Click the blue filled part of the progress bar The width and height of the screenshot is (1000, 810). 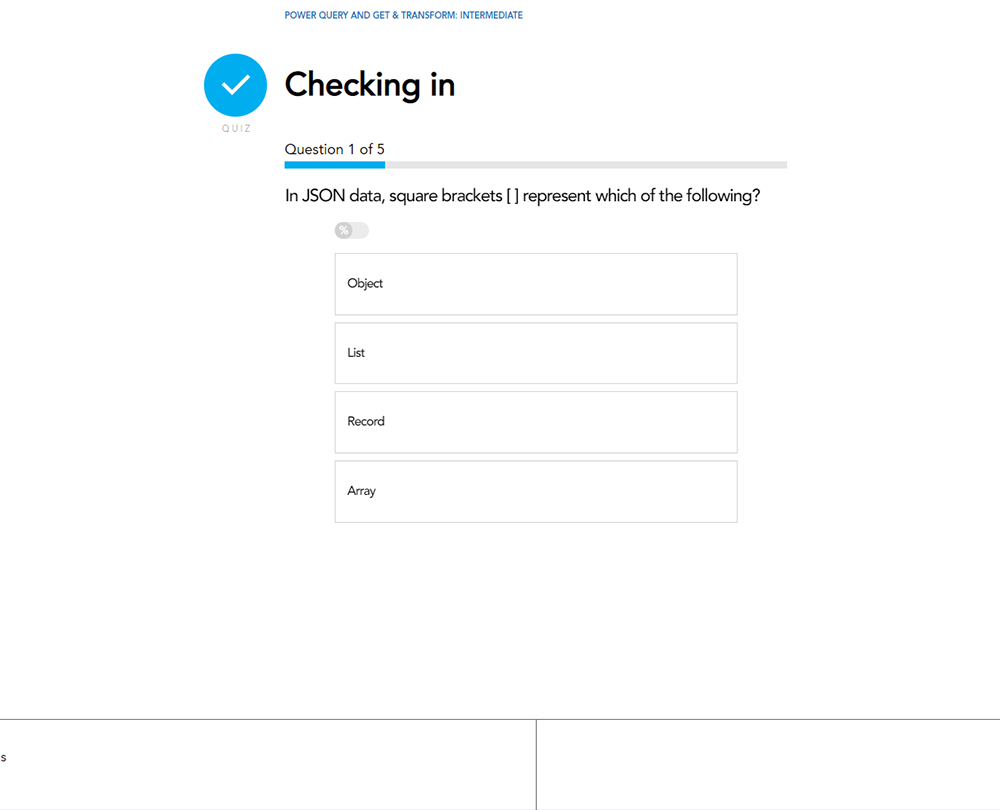334,165
